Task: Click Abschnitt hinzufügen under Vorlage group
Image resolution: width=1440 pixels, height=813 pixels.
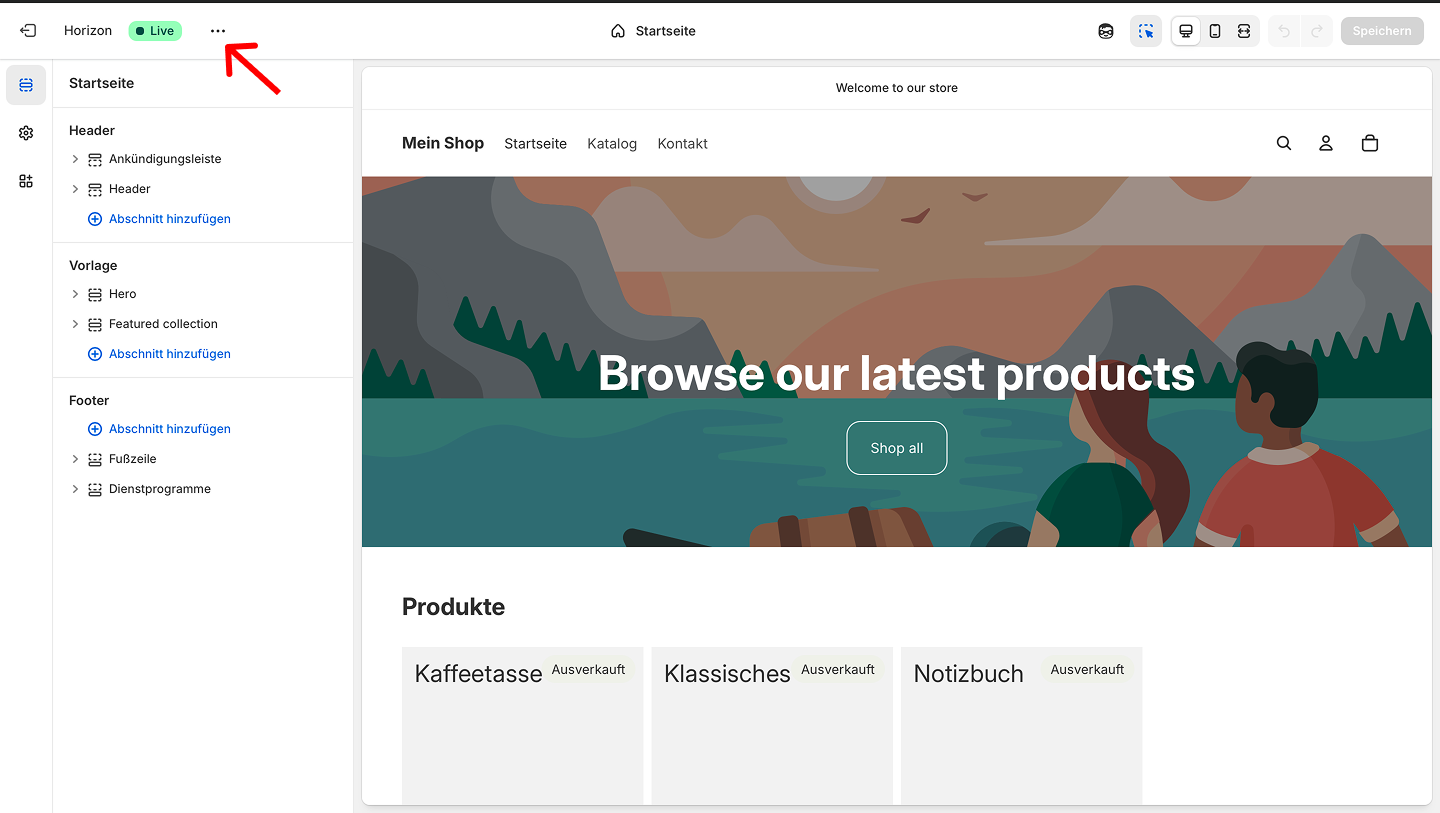Action: pos(159,354)
